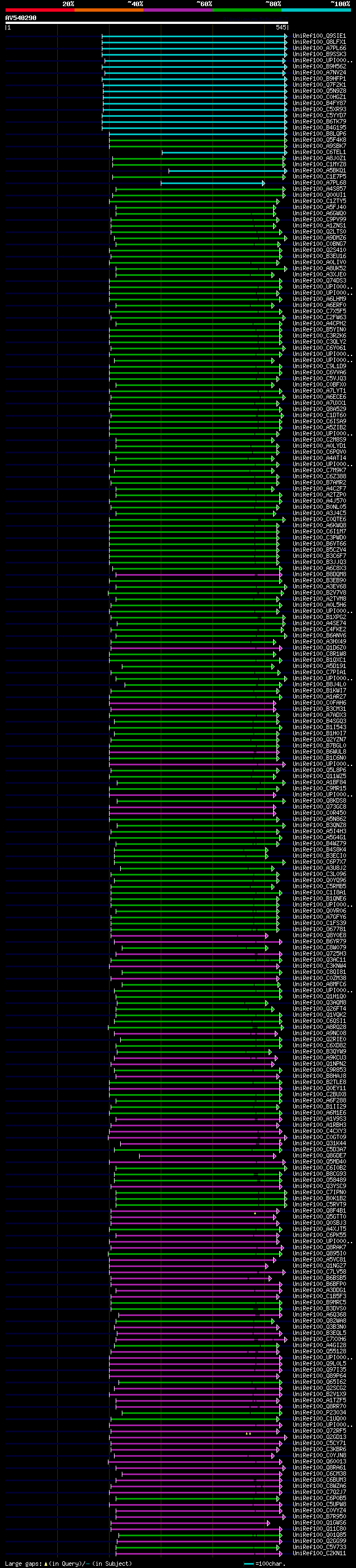356x1568 pixels.
Task: Open the UniRef100_Q82WA8 label
Action: point(319,1322)
